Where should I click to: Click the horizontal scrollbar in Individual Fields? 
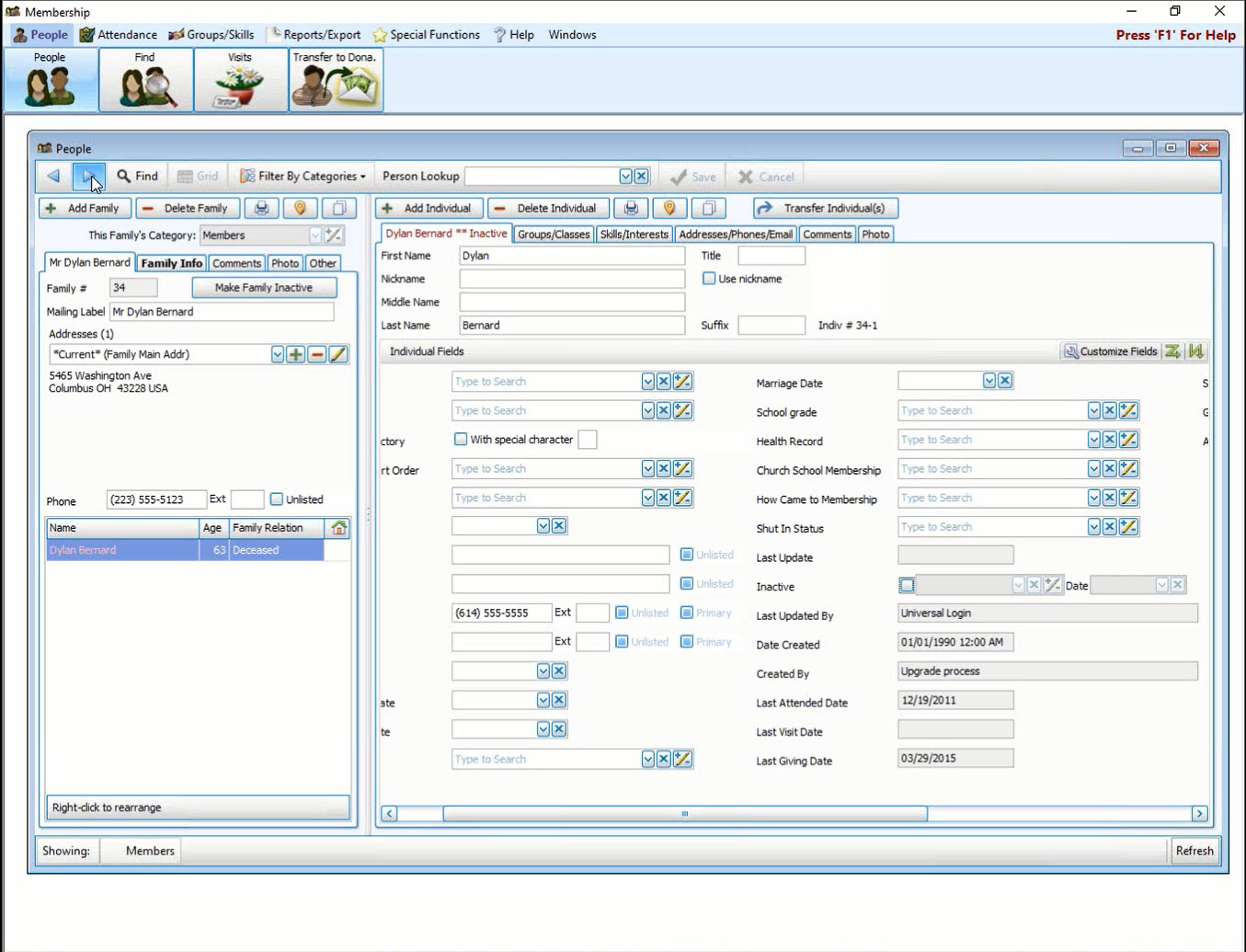684,814
